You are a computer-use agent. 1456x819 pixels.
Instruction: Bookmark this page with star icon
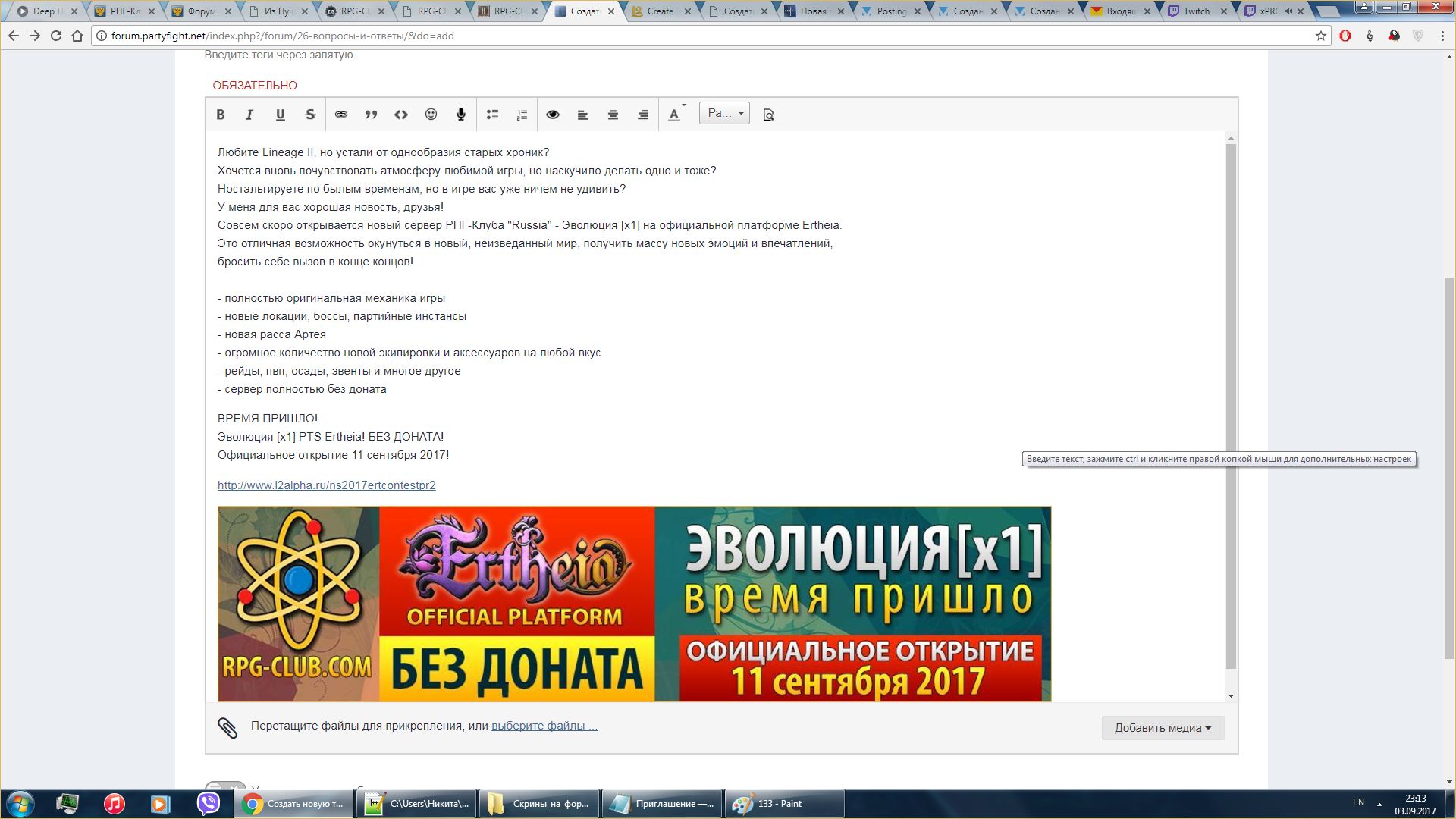pyautogui.click(x=1321, y=36)
